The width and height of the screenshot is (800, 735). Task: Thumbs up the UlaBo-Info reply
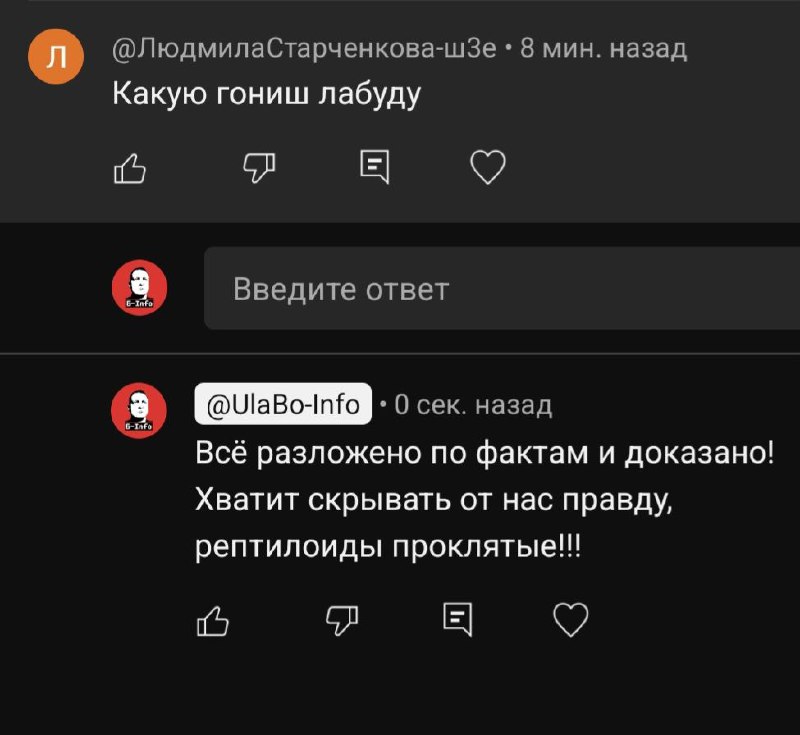point(213,621)
